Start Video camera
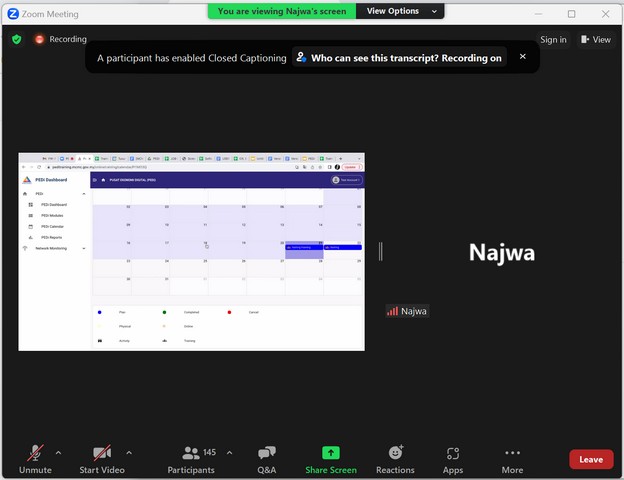 tap(101, 458)
